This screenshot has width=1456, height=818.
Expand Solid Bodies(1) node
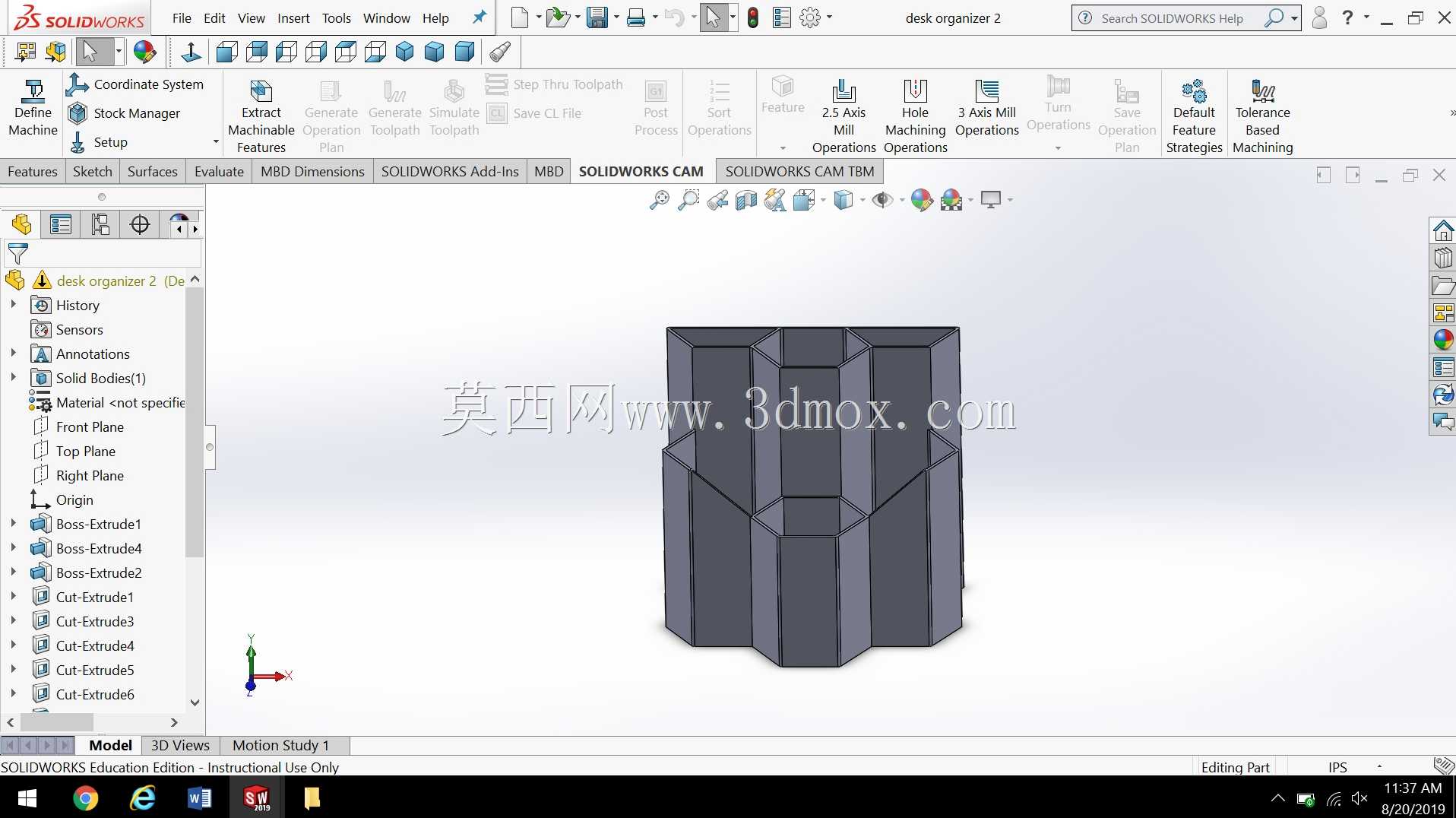tap(13, 378)
